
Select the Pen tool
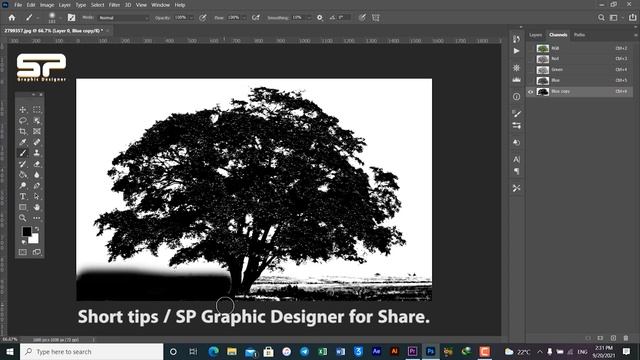(37, 186)
